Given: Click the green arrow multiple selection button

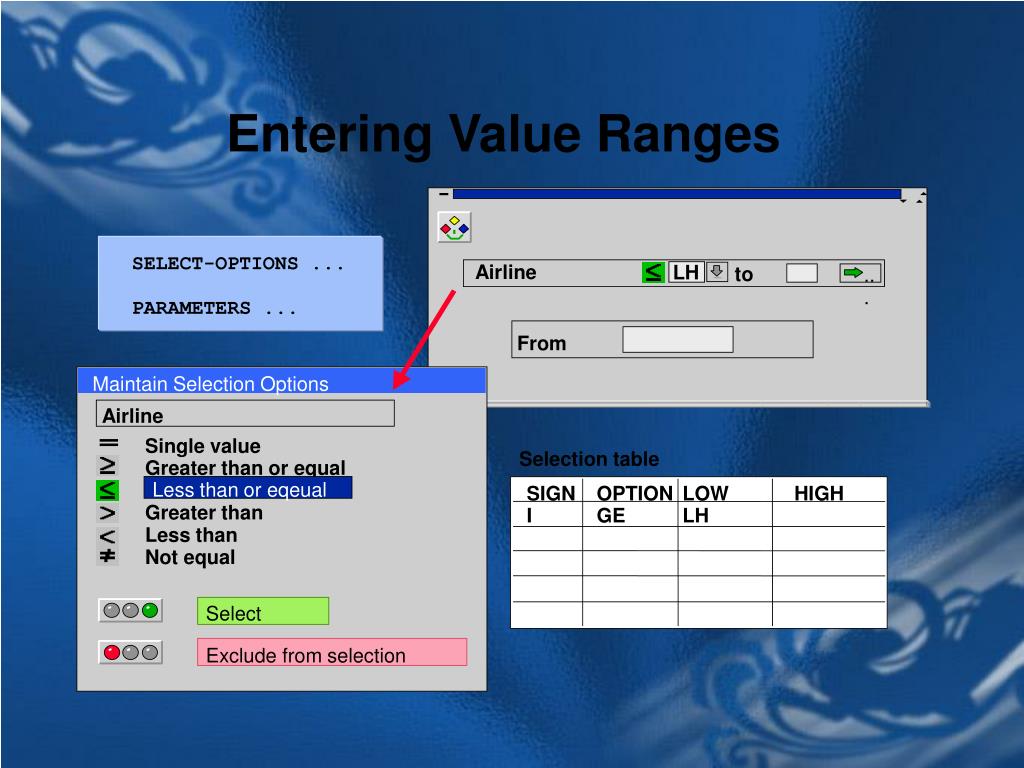Looking at the screenshot, I should coord(860,273).
